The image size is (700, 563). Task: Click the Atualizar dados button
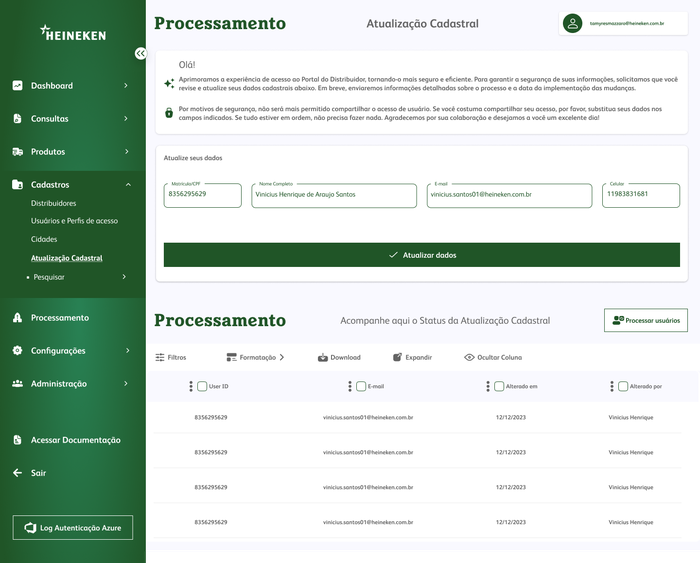coord(422,255)
